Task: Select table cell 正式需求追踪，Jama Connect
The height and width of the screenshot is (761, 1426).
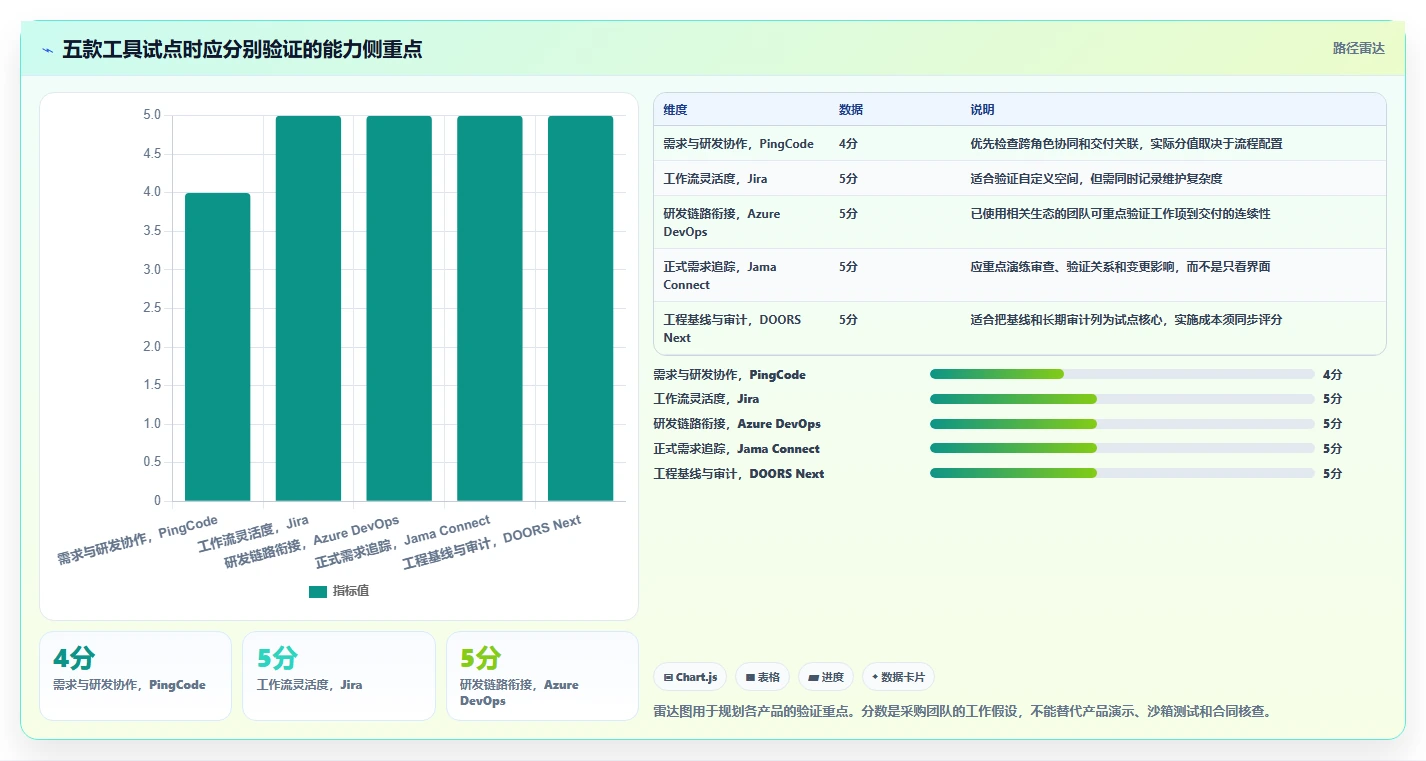Action: click(720, 276)
